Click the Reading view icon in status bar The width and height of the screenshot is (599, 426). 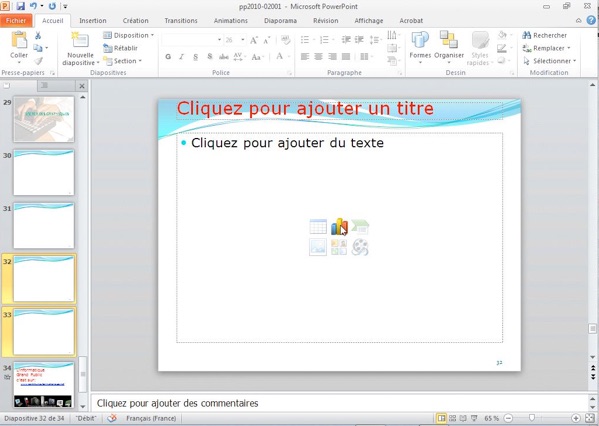(463, 418)
